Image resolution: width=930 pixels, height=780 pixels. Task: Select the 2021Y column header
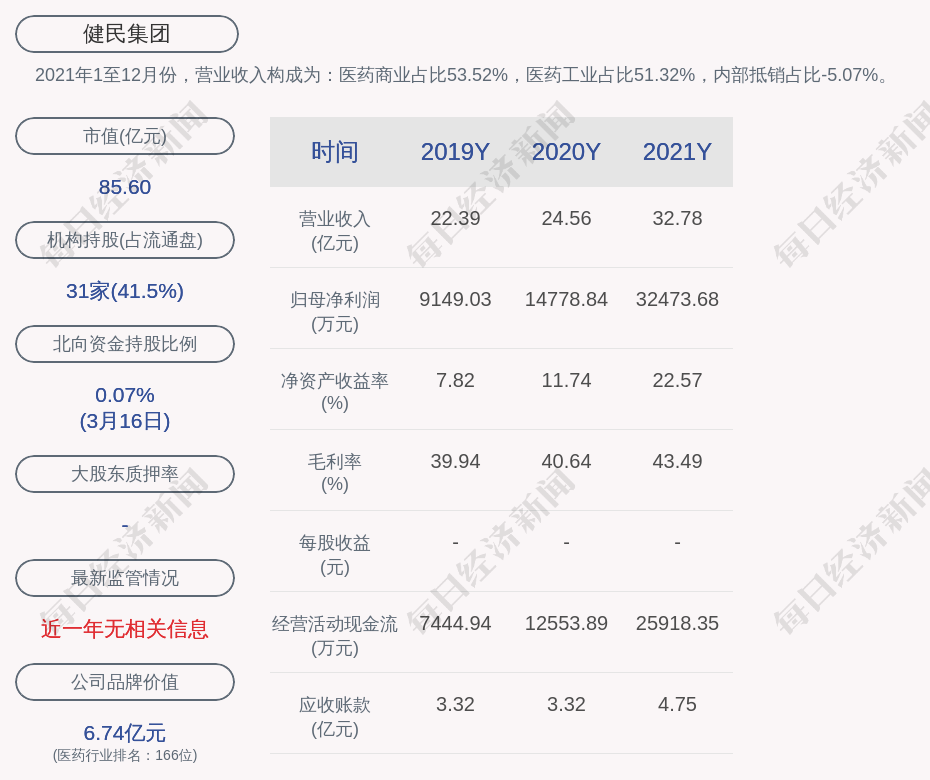[677, 152]
